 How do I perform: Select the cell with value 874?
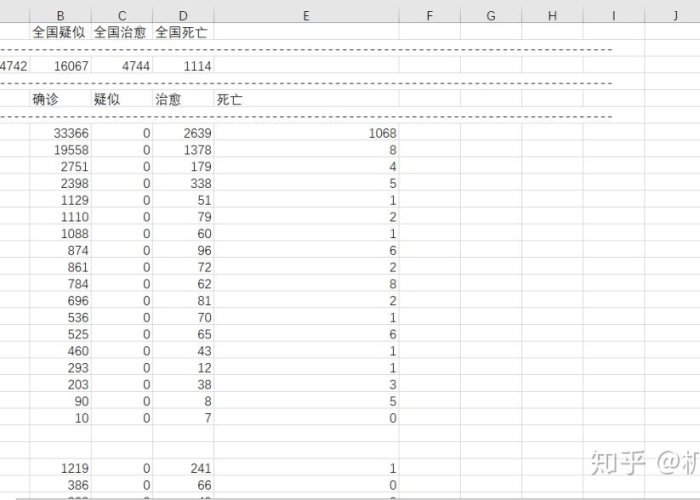pyautogui.click(x=60, y=250)
